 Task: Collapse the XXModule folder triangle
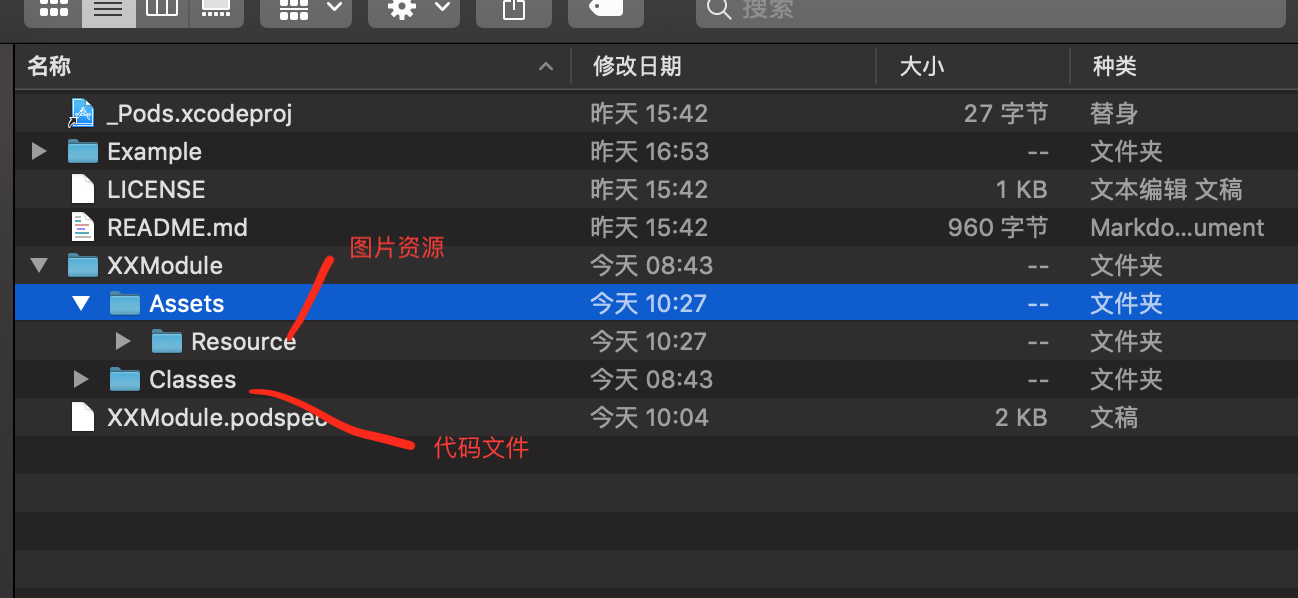pyautogui.click(x=39, y=266)
